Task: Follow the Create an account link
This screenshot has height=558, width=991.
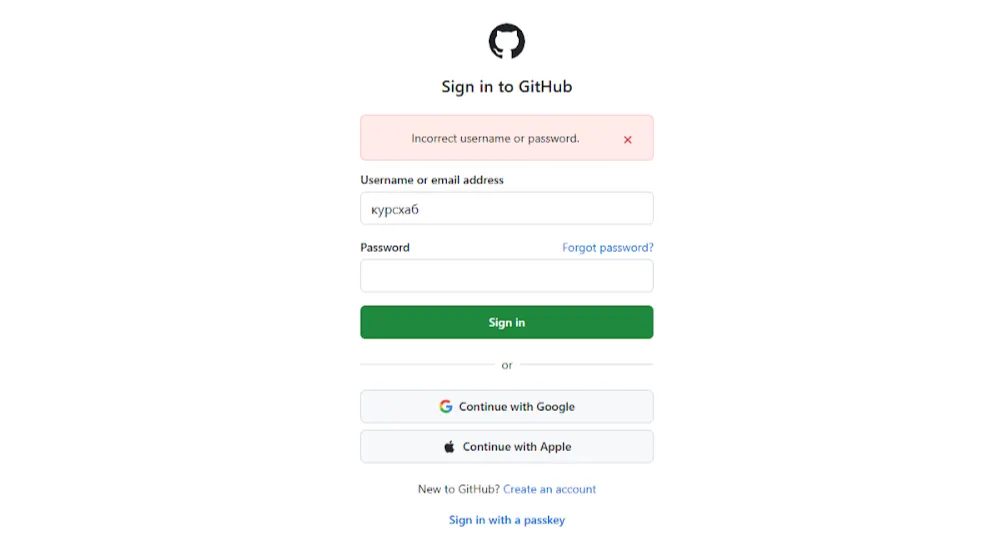Action: pyautogui.click(x=549, y=489)
